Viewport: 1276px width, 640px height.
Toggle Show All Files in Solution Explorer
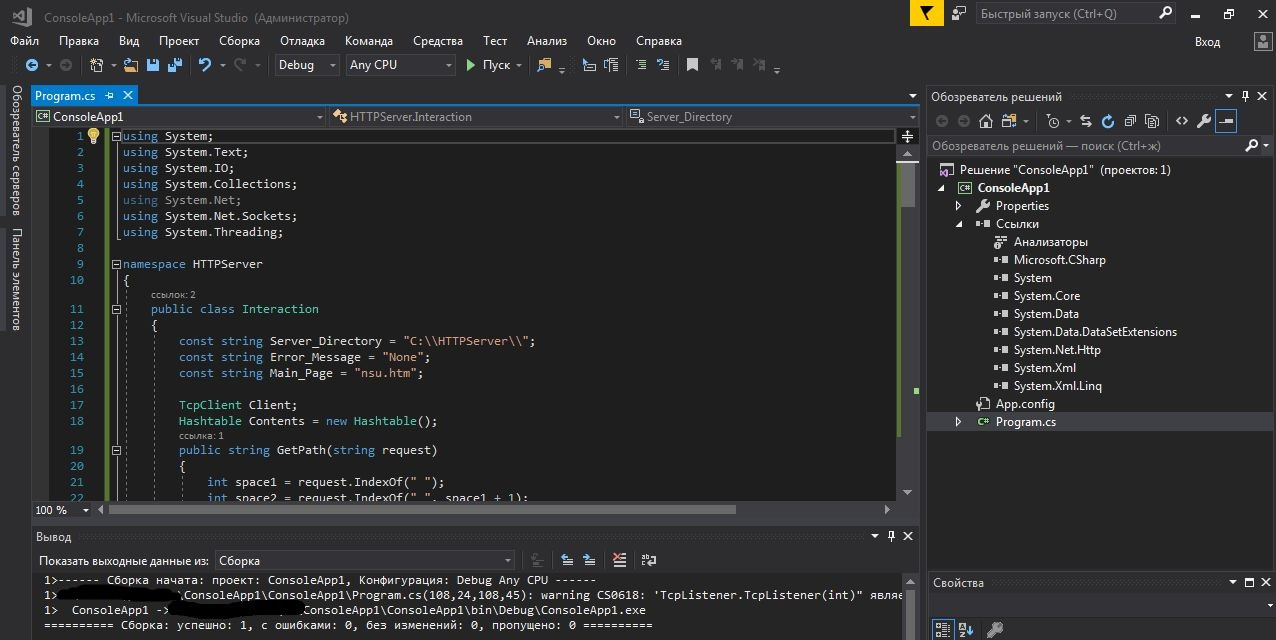pos(1151,121)
